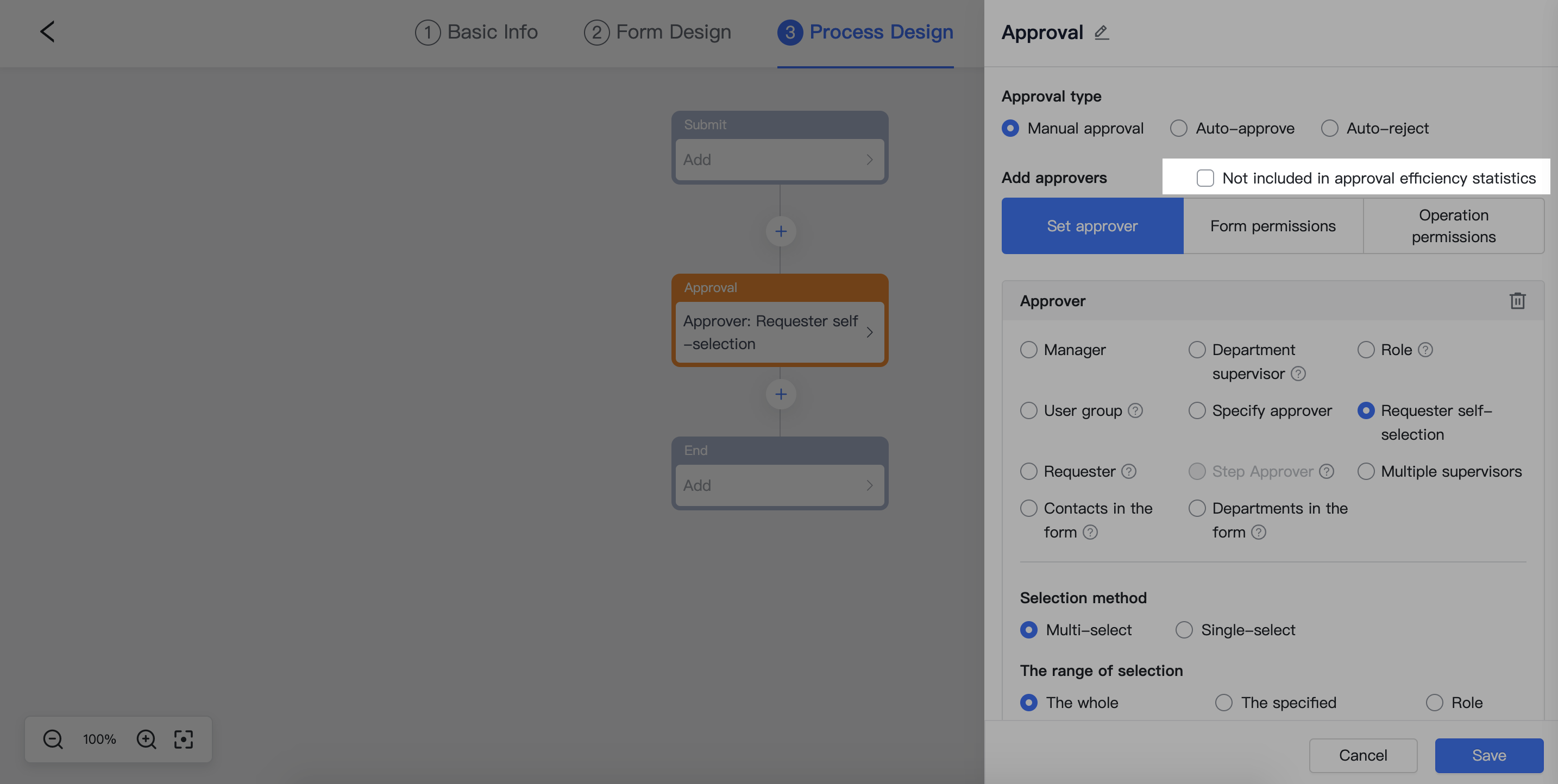Choose Multiple supervisors option
1558x784 pixels.
[1366, 471]
